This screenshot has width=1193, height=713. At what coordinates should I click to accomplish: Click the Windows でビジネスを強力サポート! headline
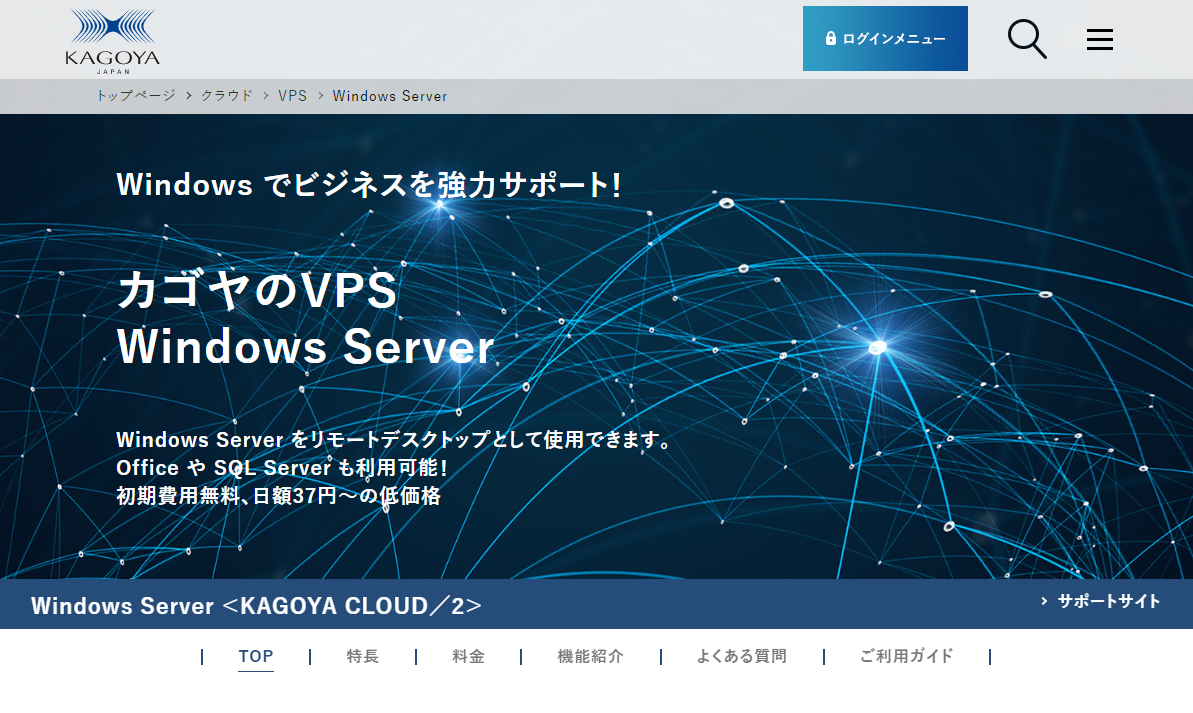click(369, 185)
